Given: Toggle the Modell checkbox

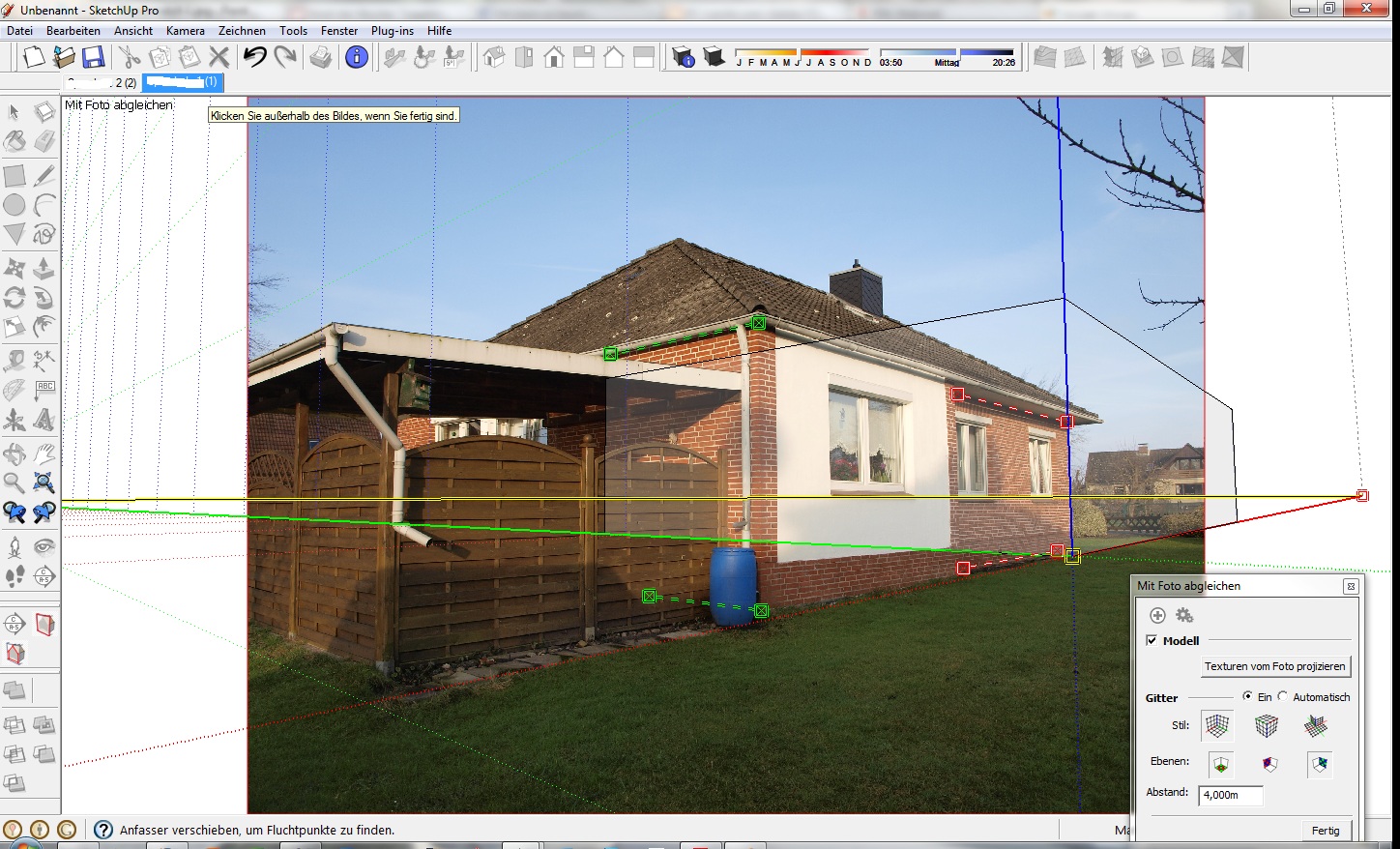Looking at the screenshot, I should [1152, 640].
